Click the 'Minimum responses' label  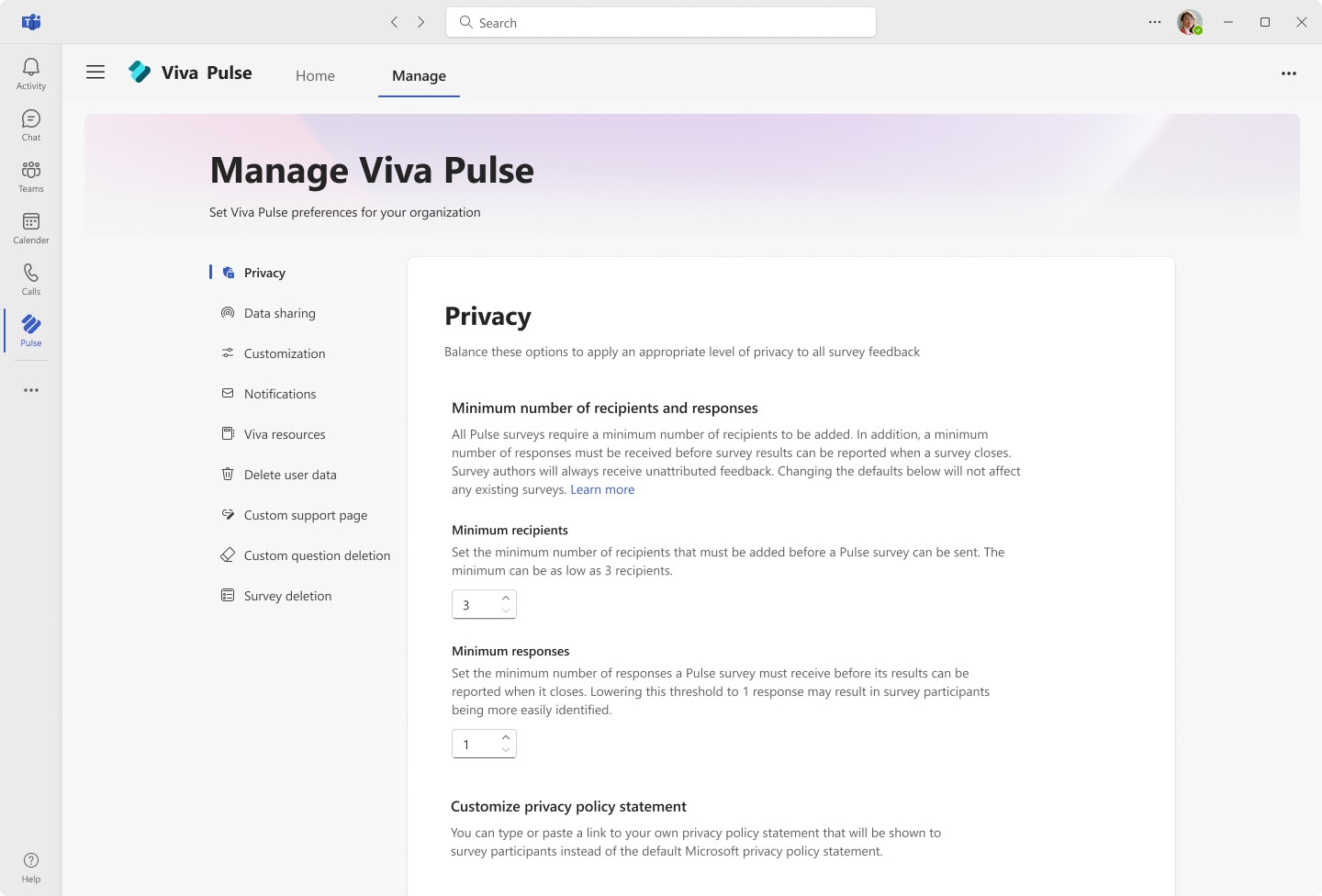pyautogui.click(x=510, y=651)
